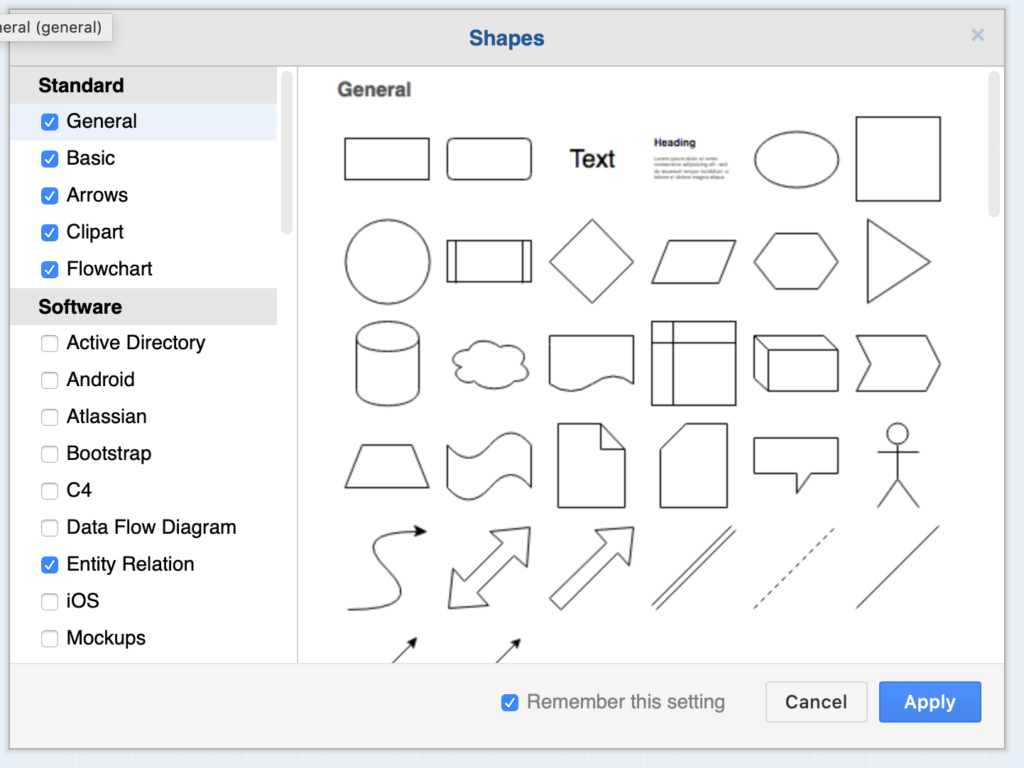Choose the speech callout shape
Viewport: 1024px width, 768px height.
click(x=795, y=464)
